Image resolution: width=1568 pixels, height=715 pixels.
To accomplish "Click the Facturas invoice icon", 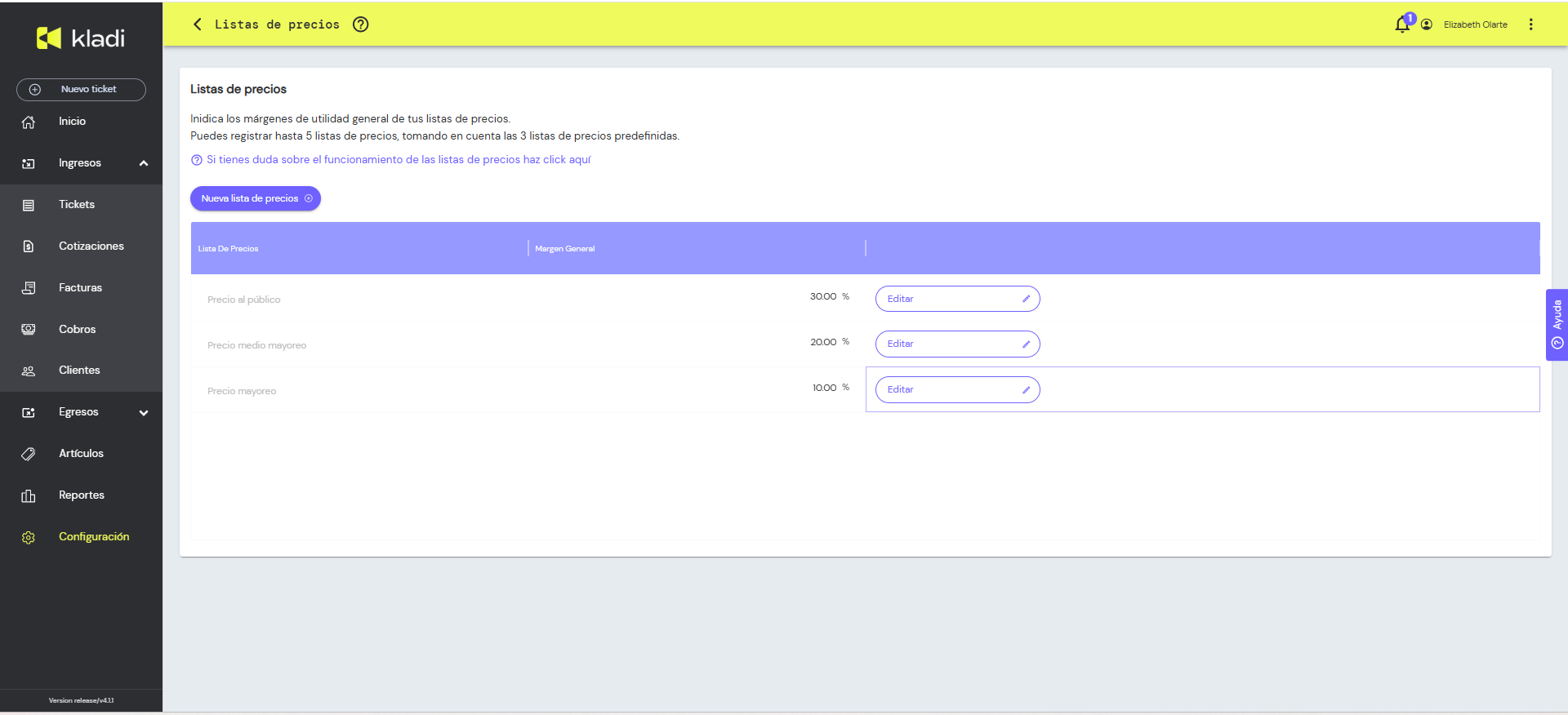I will click(29, 288).
